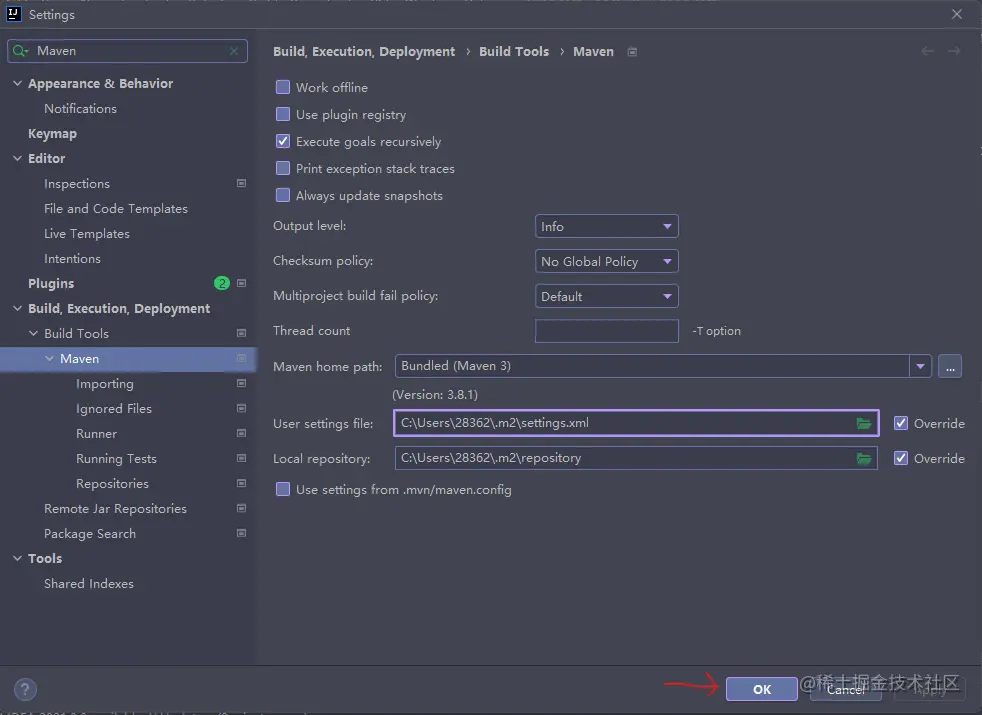982x715 pixels.
Task: Select Keymap in the settings tree
Action: click(x=53, y=133)
